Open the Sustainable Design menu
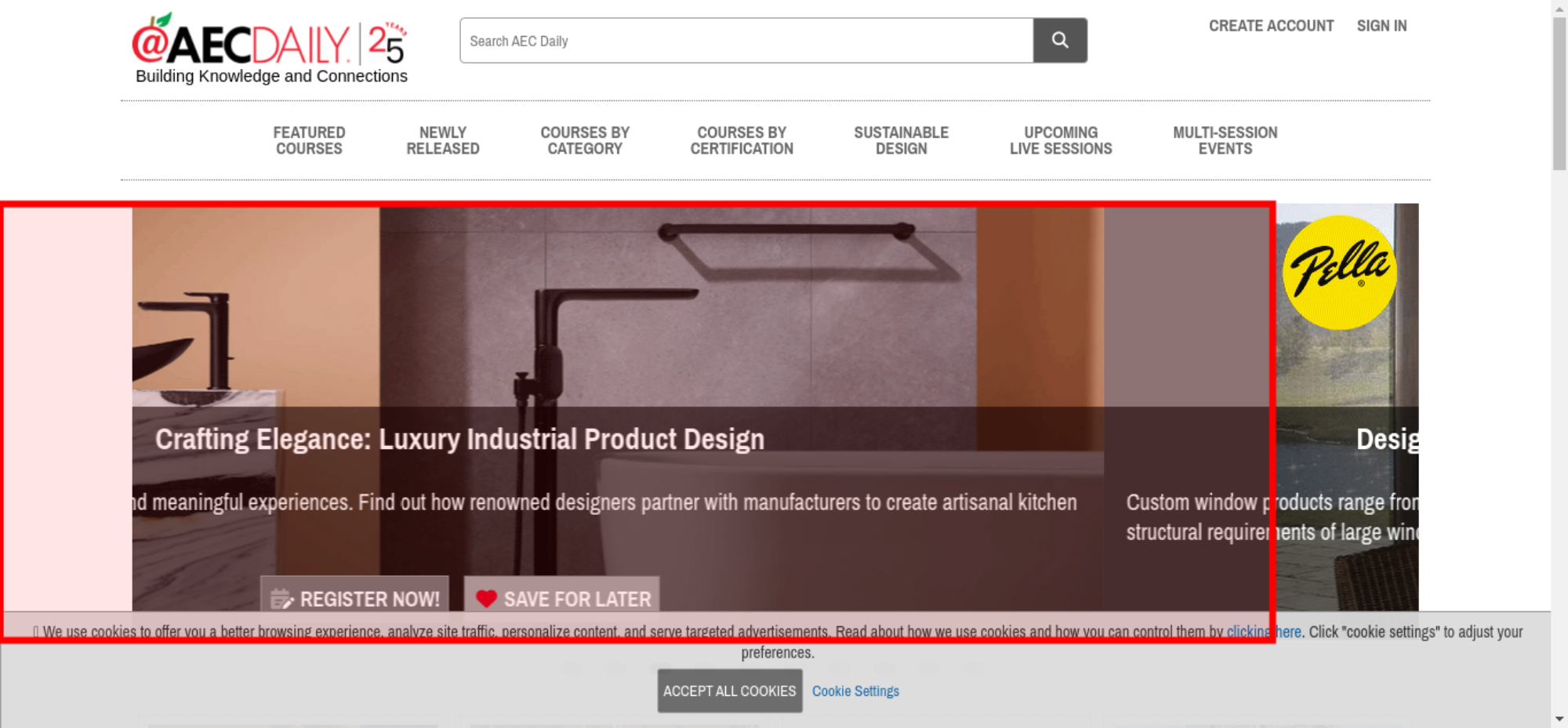This screenshot has width=1568, height=728. [901, 141]
